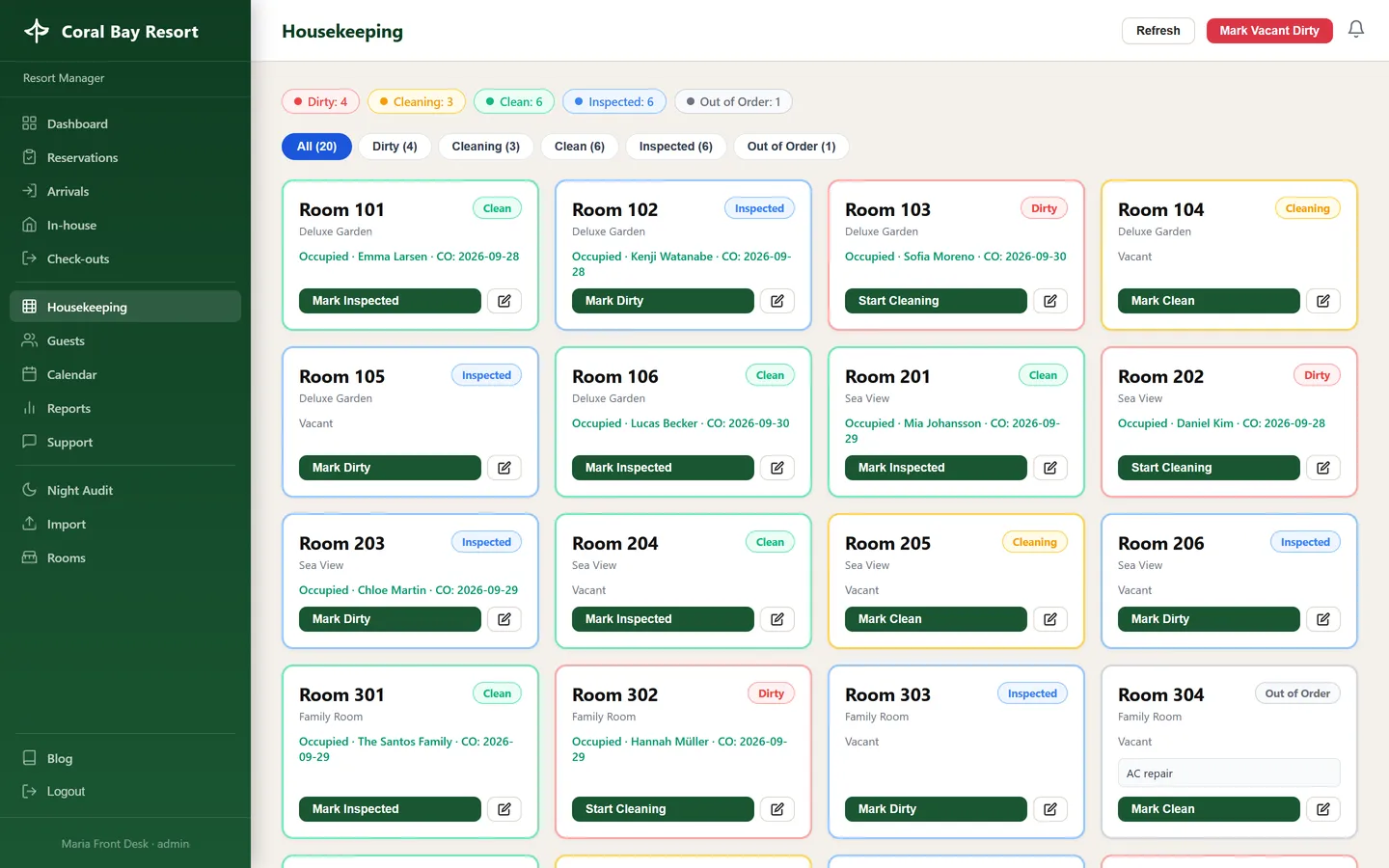Click the Dirty: 4 summary badge
Screen dimensions: 1389x868
tap(321, 101)
